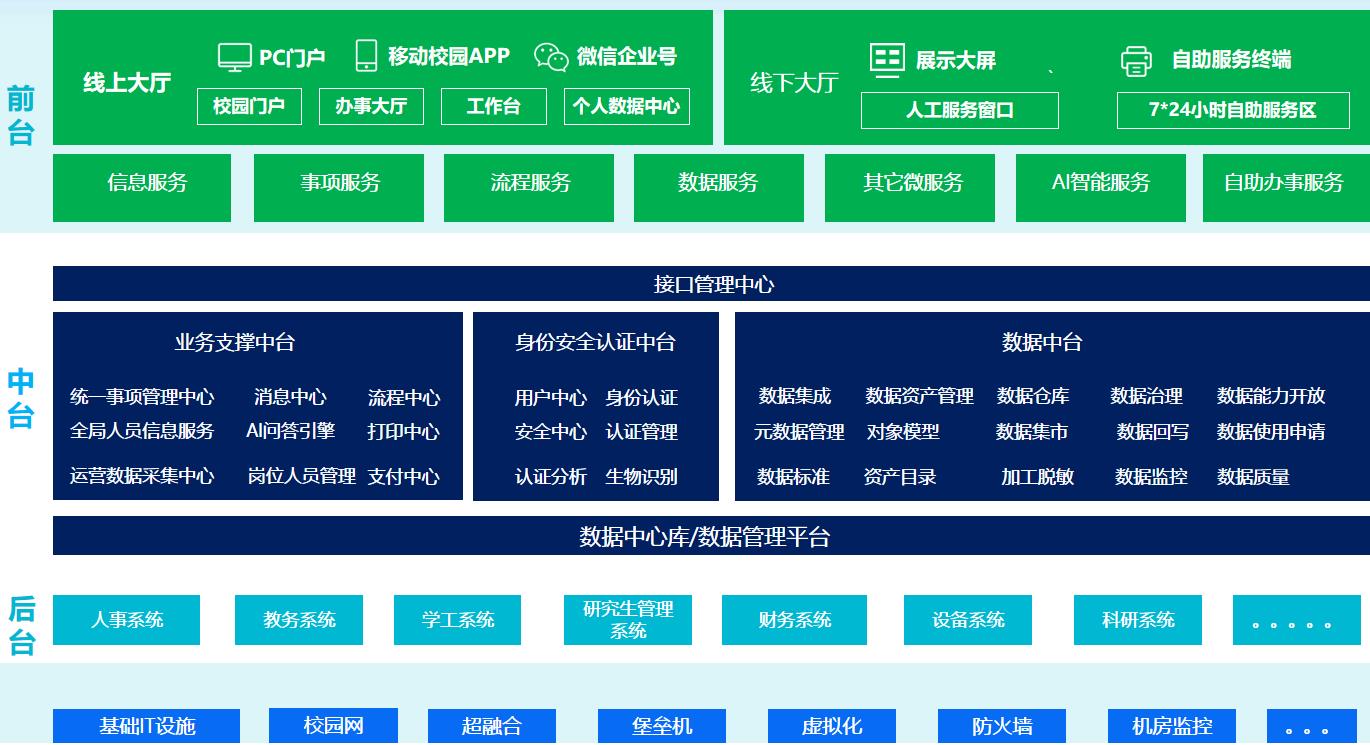This screenshot has height=745, width=1370.
Task: Select the 人工服务窗口 box
Action: (959, 110)
